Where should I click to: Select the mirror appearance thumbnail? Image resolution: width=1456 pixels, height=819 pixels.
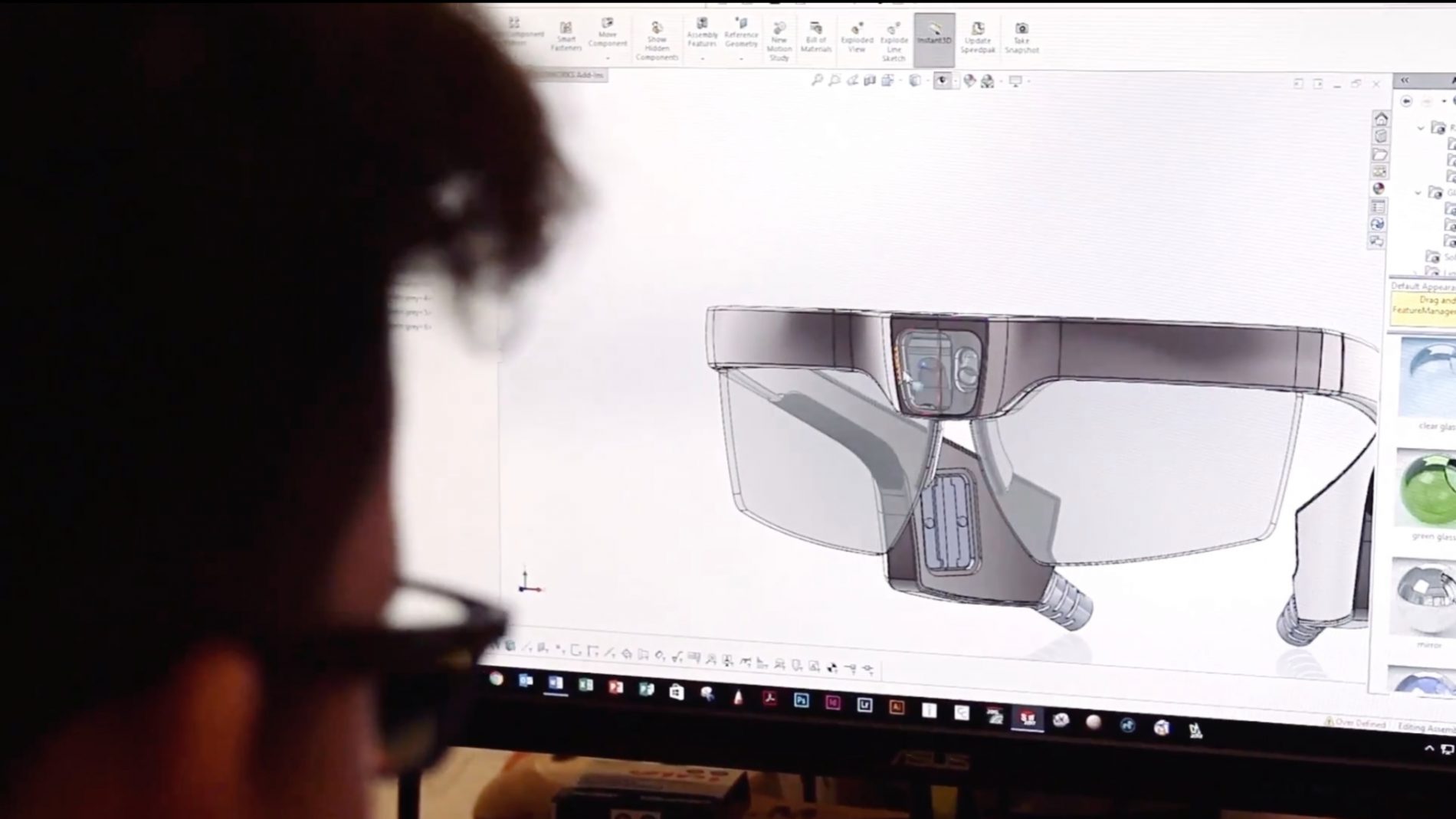point(1424,597)
